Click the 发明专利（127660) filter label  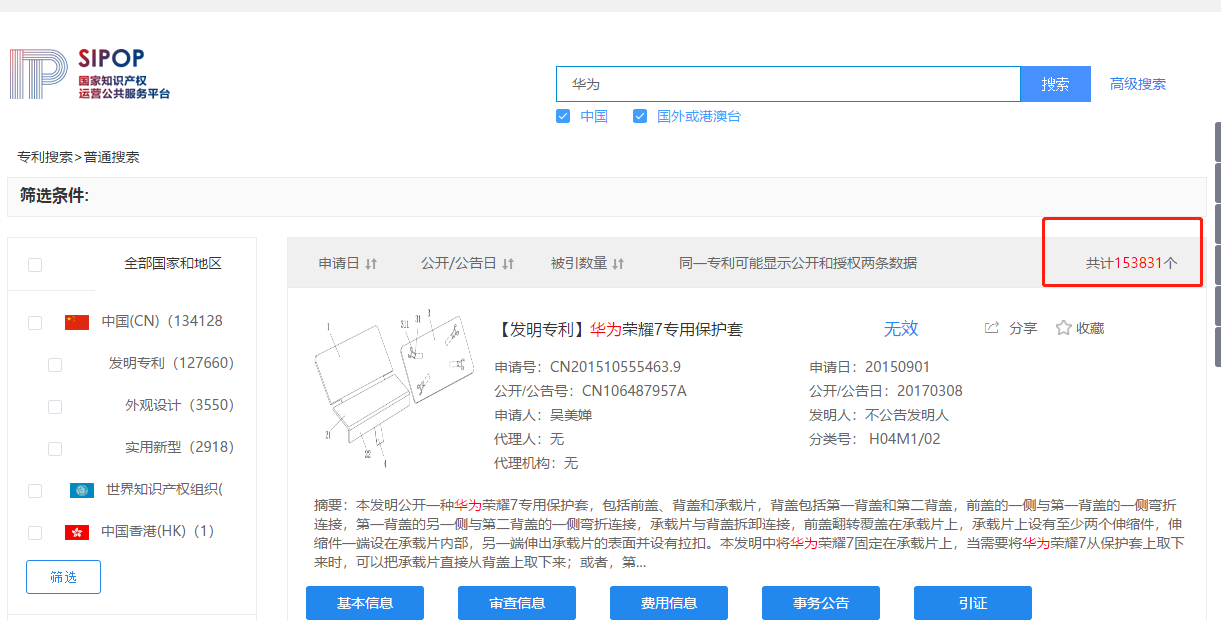coord(171,363)
